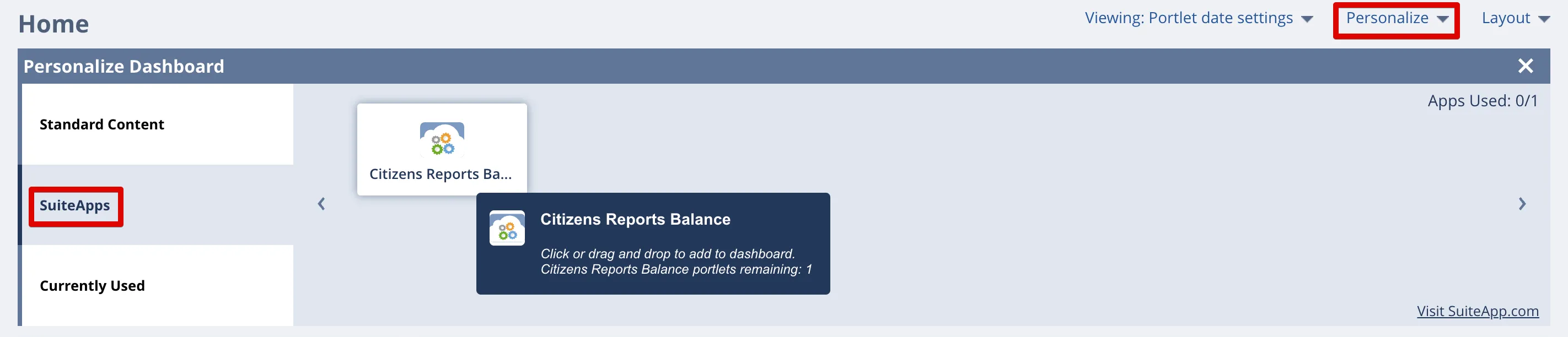1568x337 pixels.
Task: Go to previous SuiteApps with left chevron
Action: 321,204
